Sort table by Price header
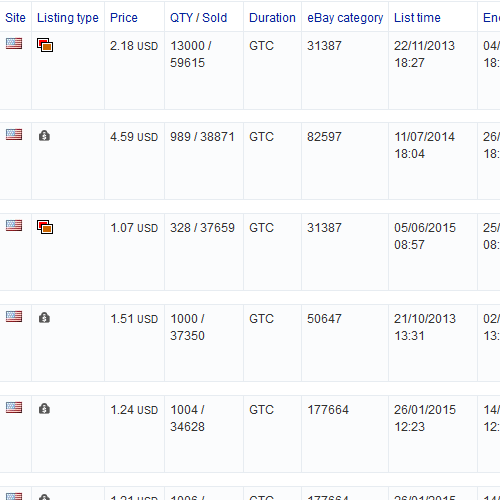Screen dimensions: 500x500 pyautogui.click(x=124, y=18)
